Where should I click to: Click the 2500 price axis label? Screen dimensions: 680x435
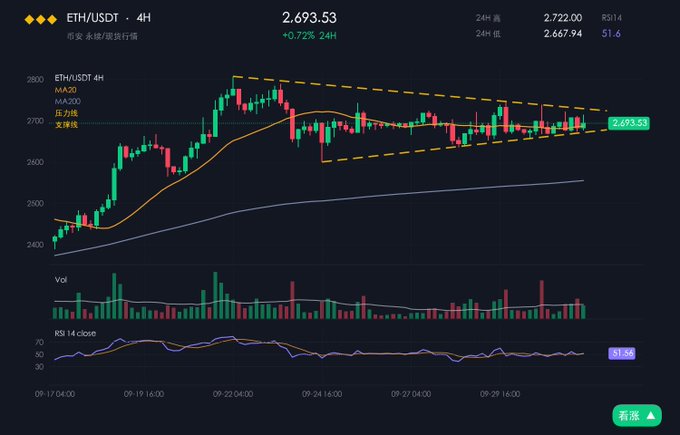(x=36, y=203)
